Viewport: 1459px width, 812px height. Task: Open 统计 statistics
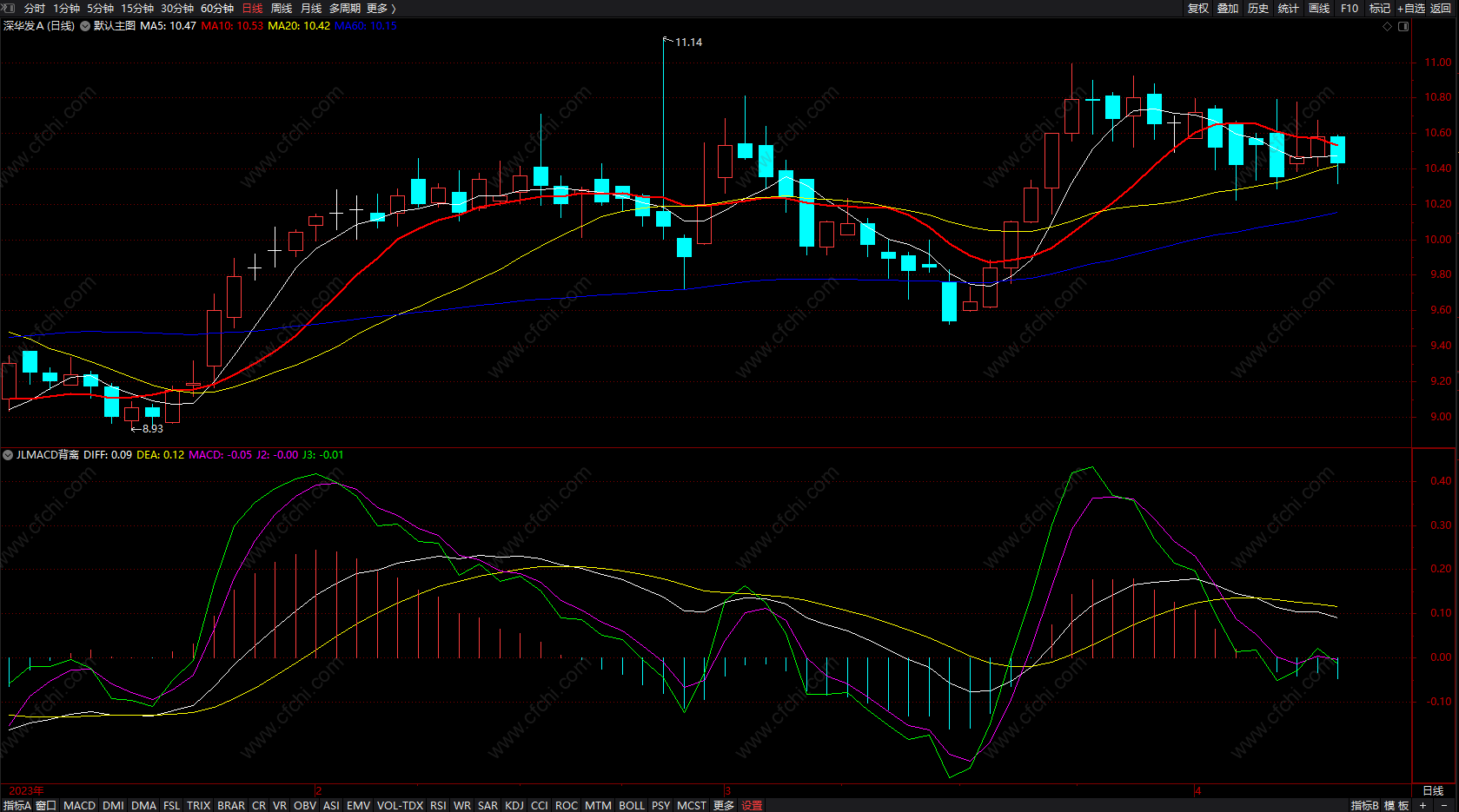(x=1289, y=9)
